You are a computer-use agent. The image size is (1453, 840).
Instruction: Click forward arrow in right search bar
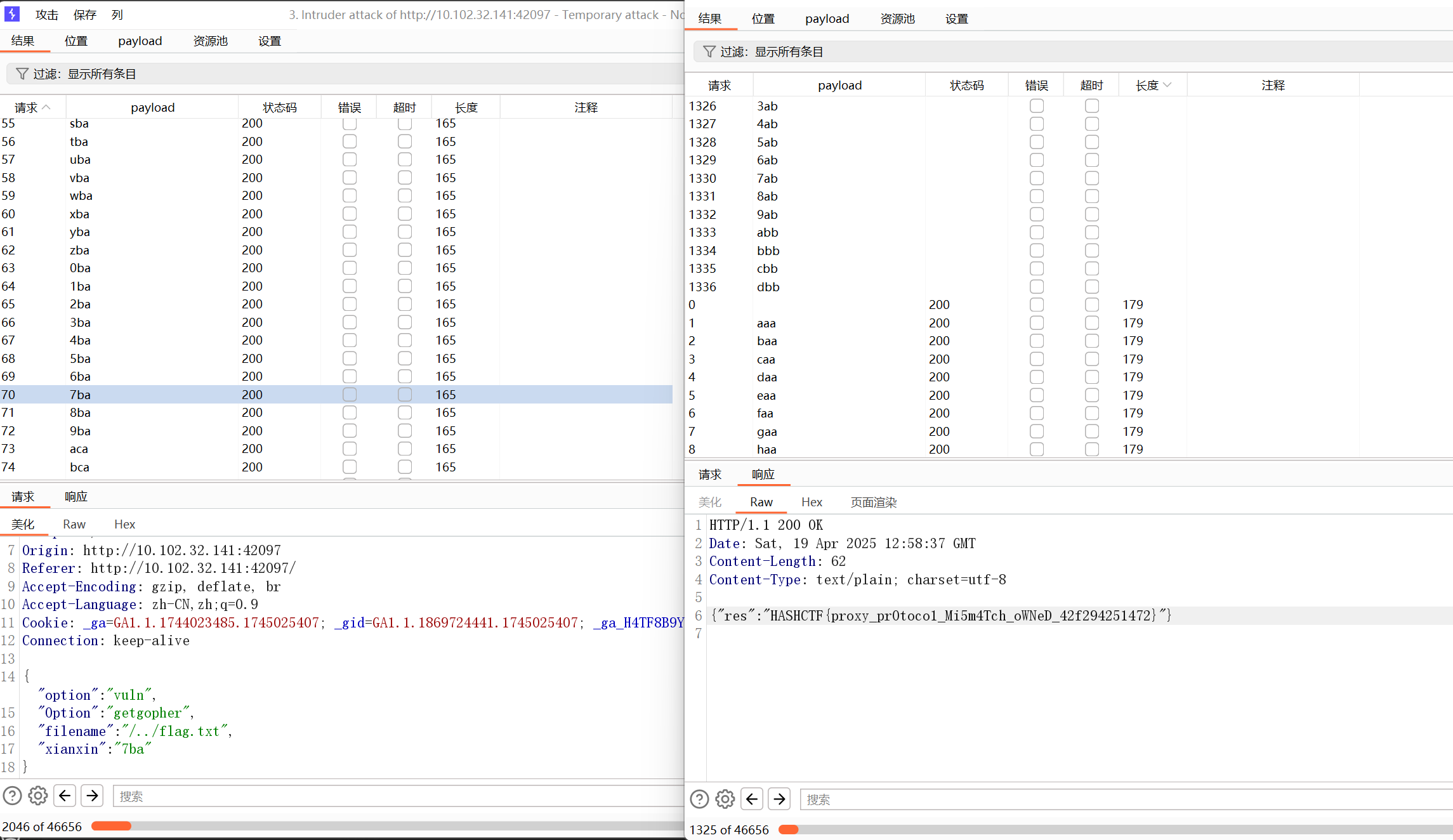pos(779,799)
